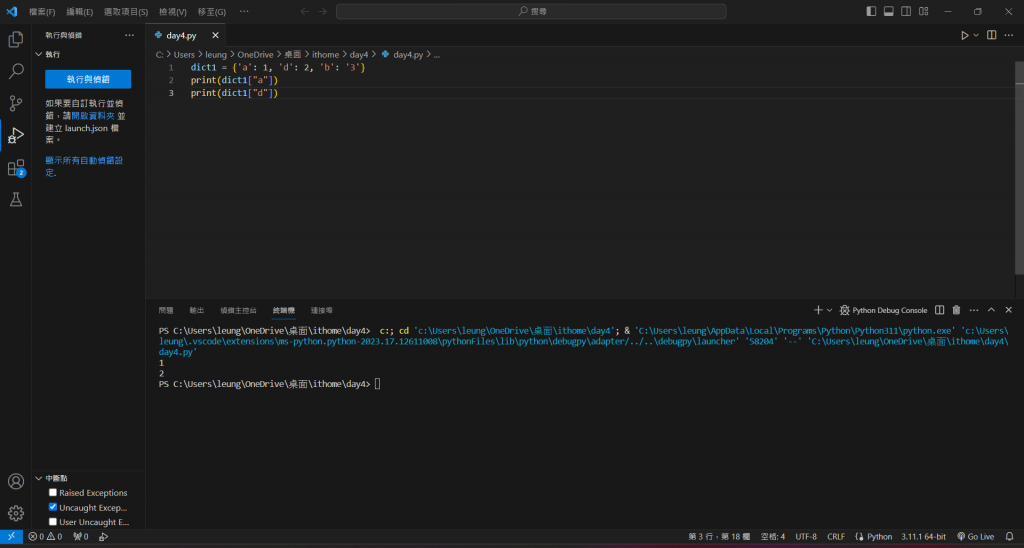Click CRLF end of line selector
Viewport: 1024px width, 548px height.
[x=836, y=536]
